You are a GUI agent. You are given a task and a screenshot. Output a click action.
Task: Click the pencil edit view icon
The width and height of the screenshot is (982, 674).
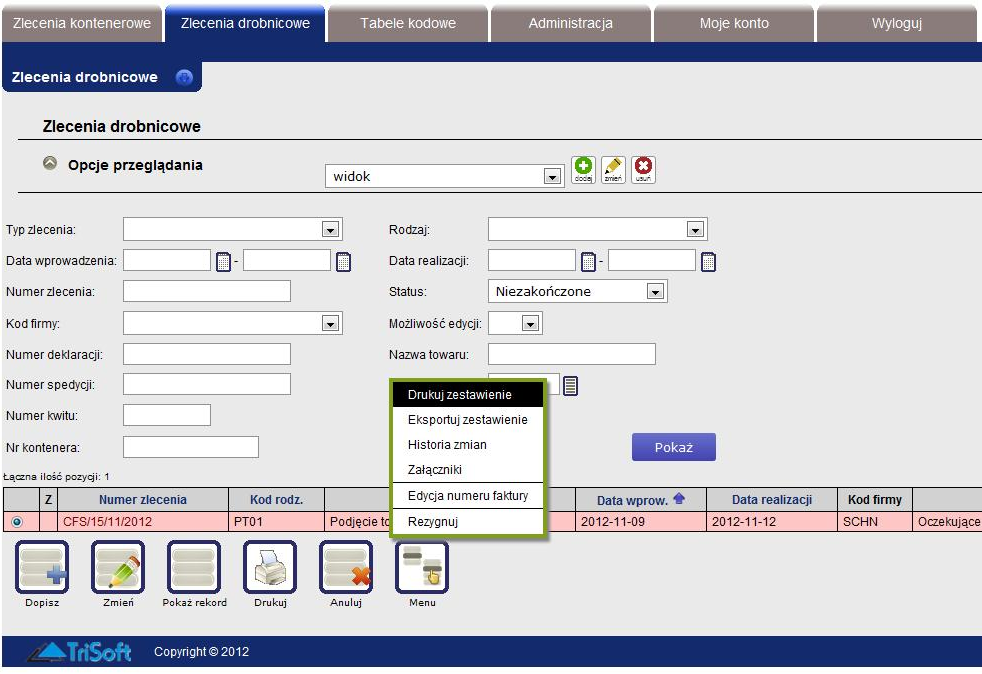pos(613,170)
